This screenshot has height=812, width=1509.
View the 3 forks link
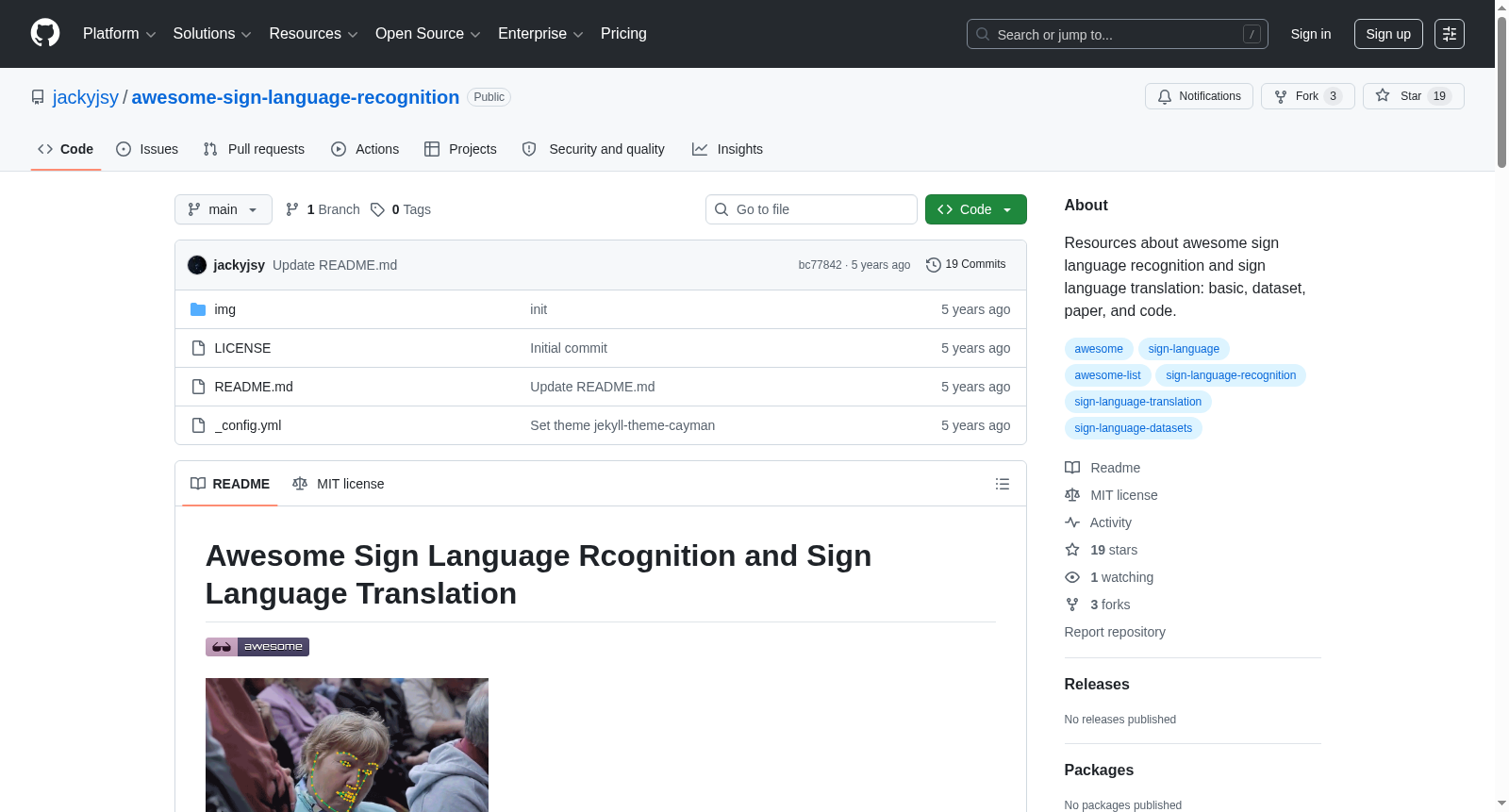point(1098,605)
